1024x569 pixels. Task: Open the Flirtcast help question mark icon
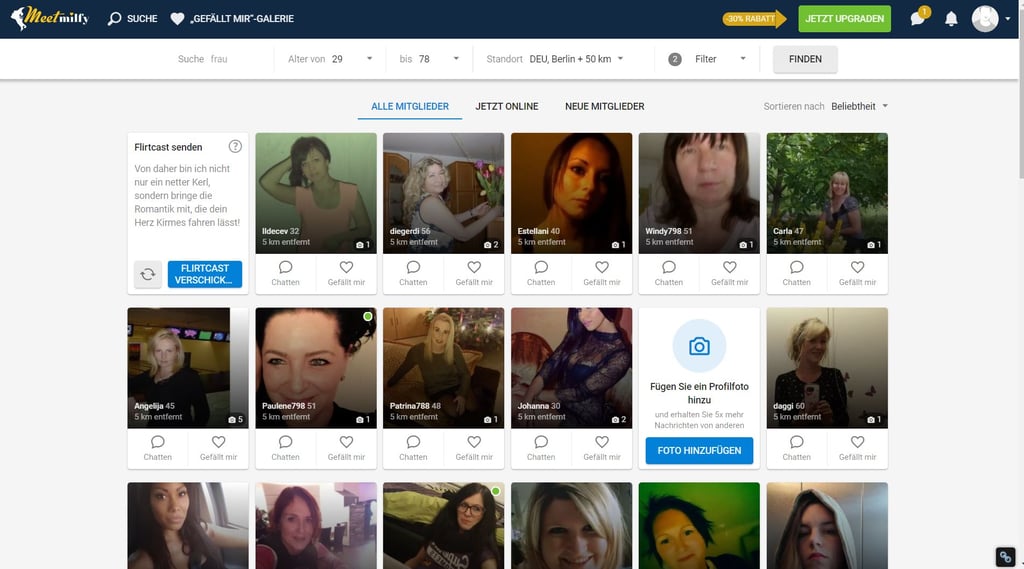click(235, 147)
